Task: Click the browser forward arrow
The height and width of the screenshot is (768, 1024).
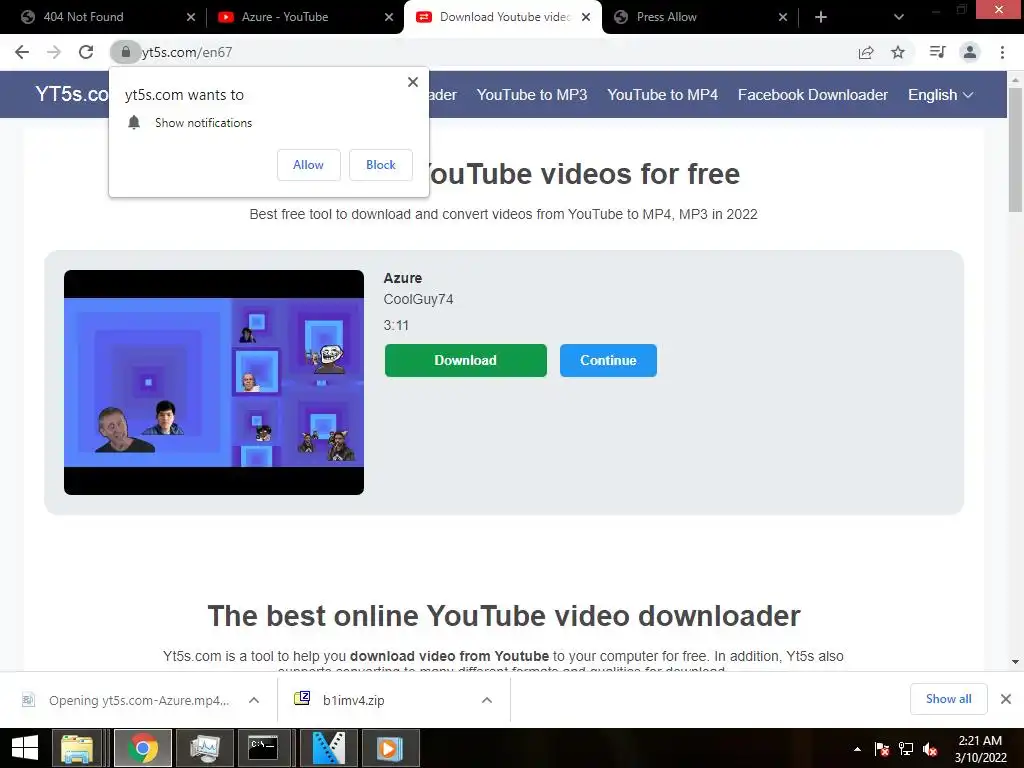Action: [54, 52]
